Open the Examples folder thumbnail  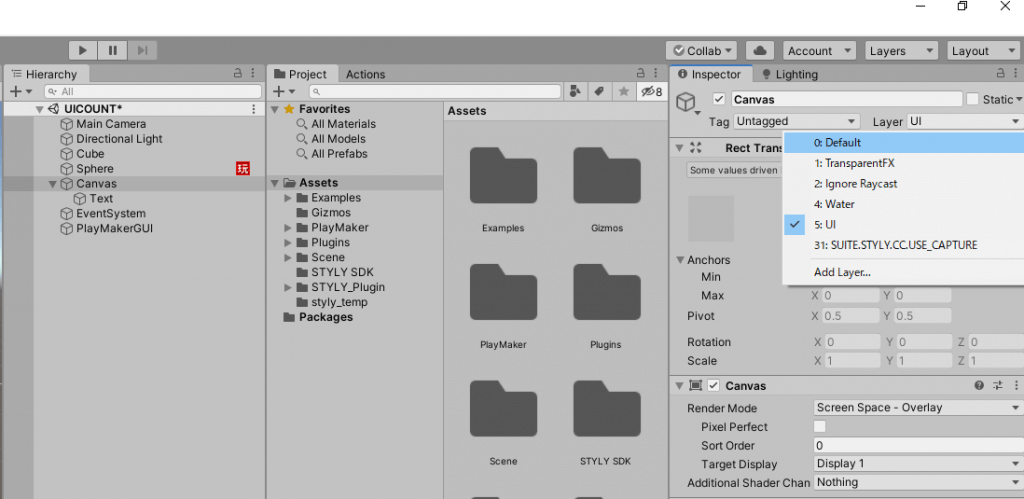503,180
